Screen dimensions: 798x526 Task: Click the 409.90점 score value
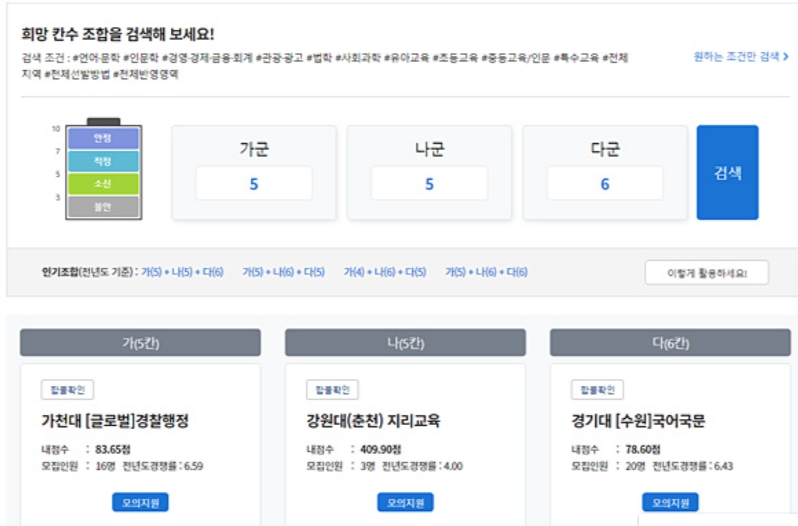click(381, 449)
